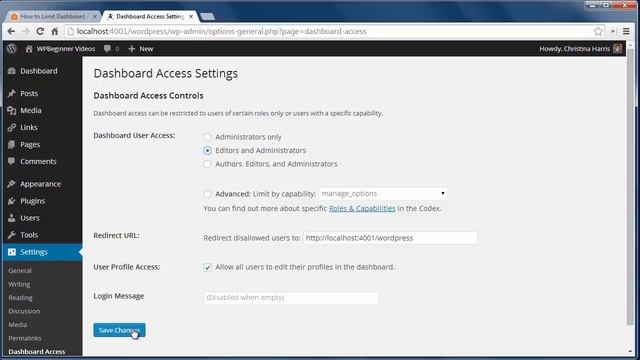Click the Pages sidebar icon
Image resolution: width=640 pixels, height=360 pixels.
tap(11, 144)
